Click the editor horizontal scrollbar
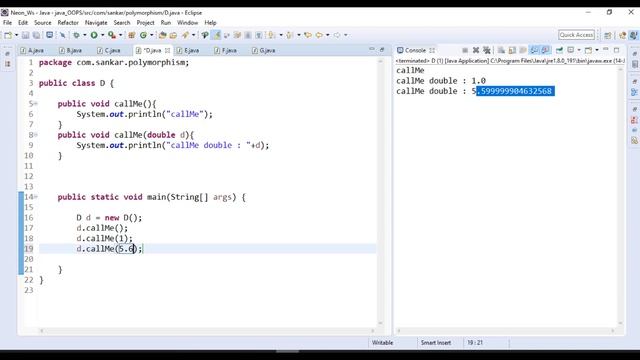Image resolution: width=640 pixels, height=360 pixels. tap(207, 331)
